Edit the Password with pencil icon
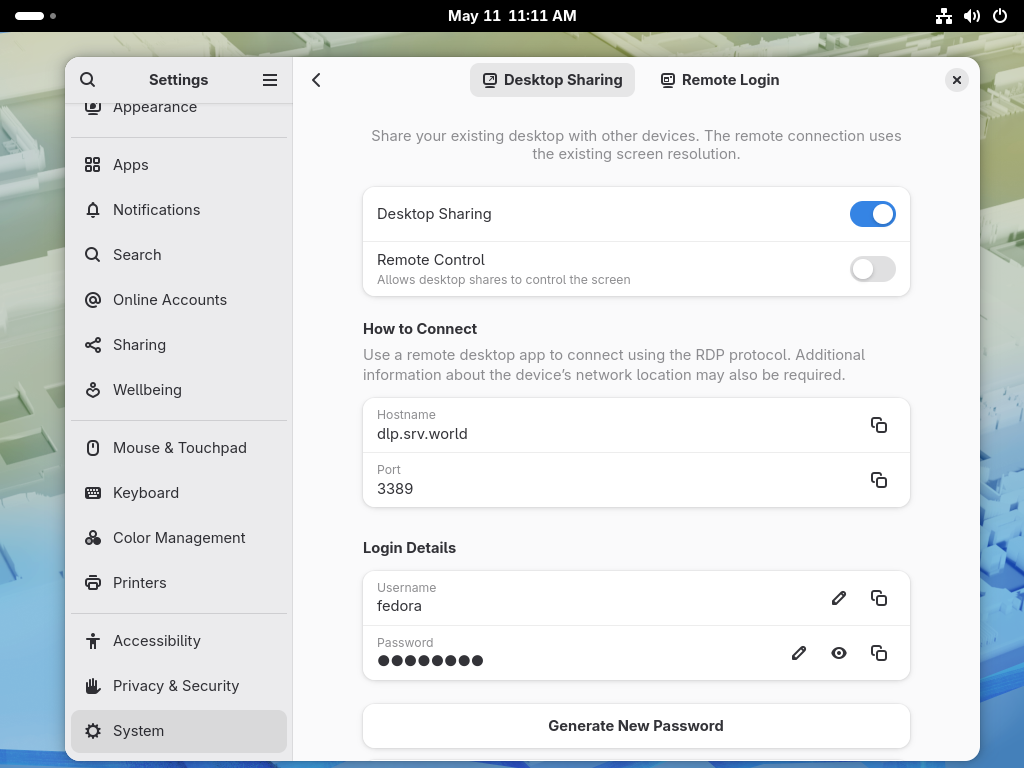Screen dimensions: 1024x768 click(799, 653)
